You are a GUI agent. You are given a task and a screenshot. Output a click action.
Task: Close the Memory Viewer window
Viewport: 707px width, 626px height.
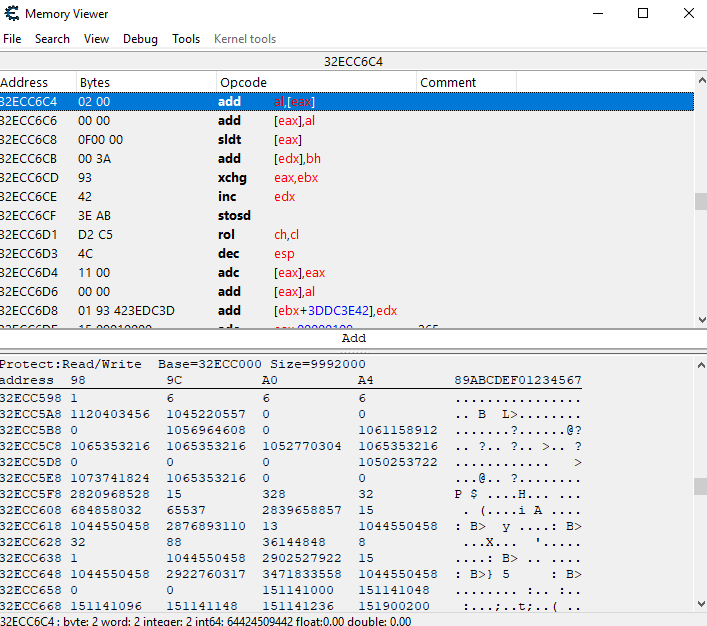point(689,14)
